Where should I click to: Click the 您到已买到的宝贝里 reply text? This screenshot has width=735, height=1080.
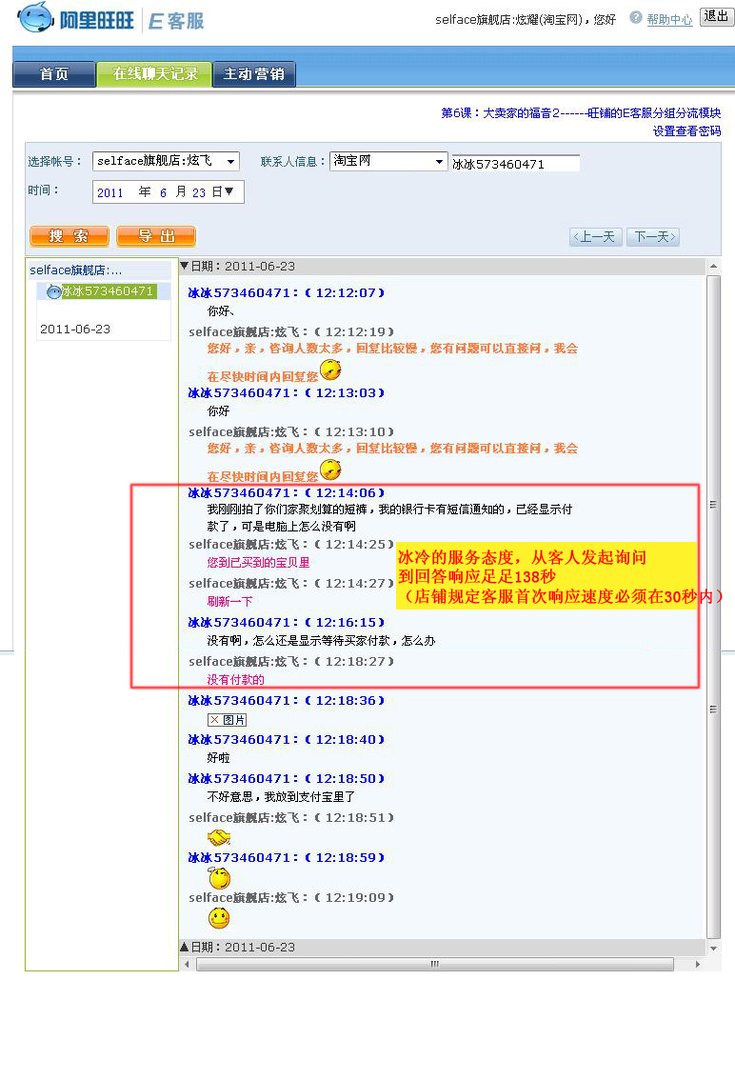[x=258, y=563]
